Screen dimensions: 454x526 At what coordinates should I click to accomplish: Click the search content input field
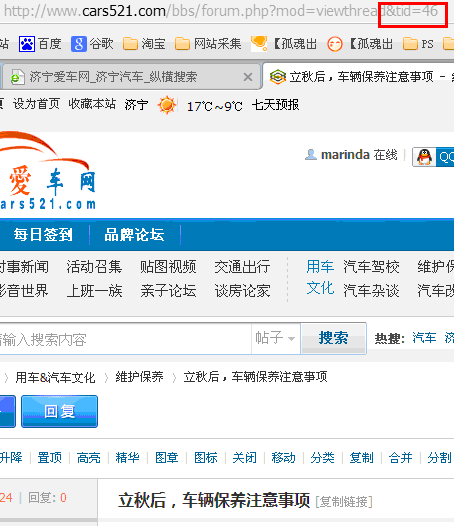tap(125, 339)
